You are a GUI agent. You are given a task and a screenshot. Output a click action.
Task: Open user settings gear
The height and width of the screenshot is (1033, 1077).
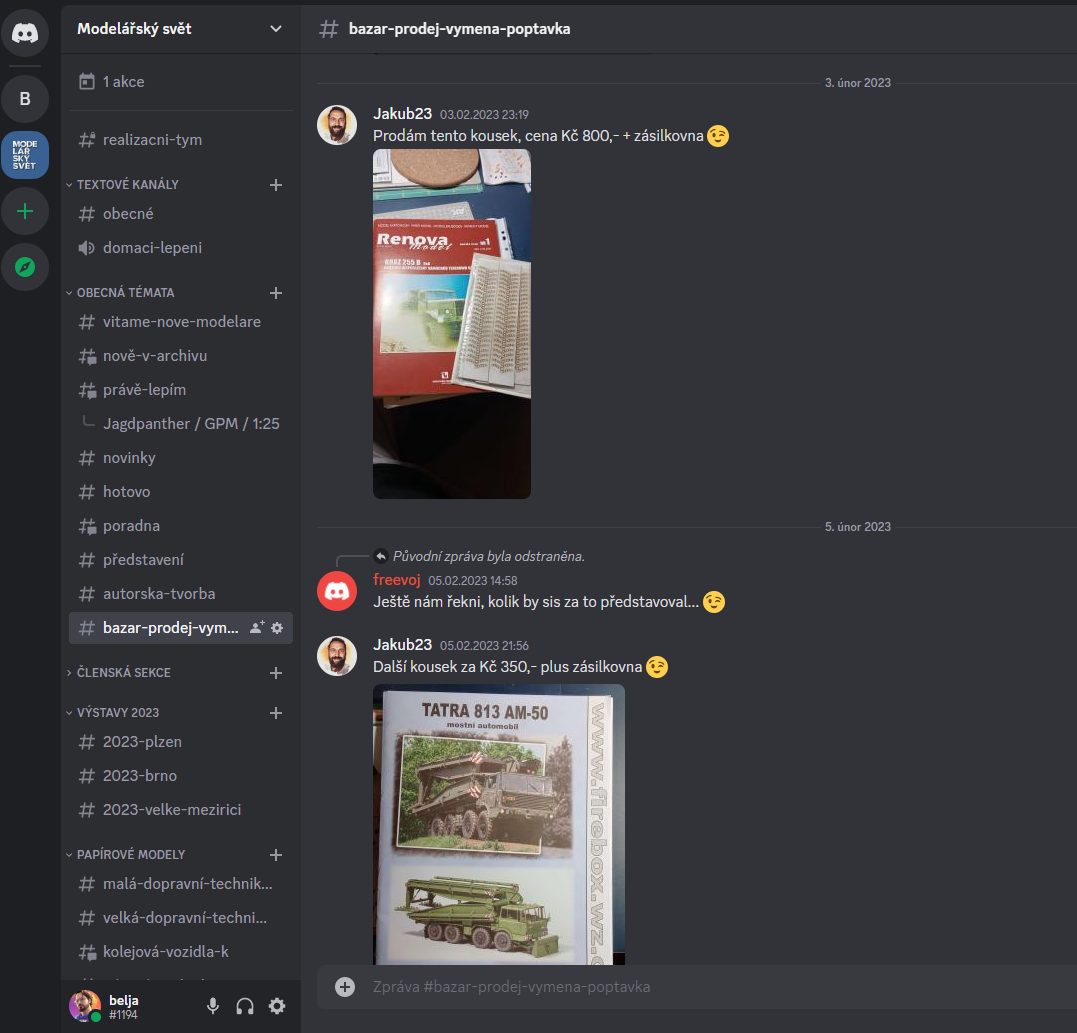tap(277, 1006)
